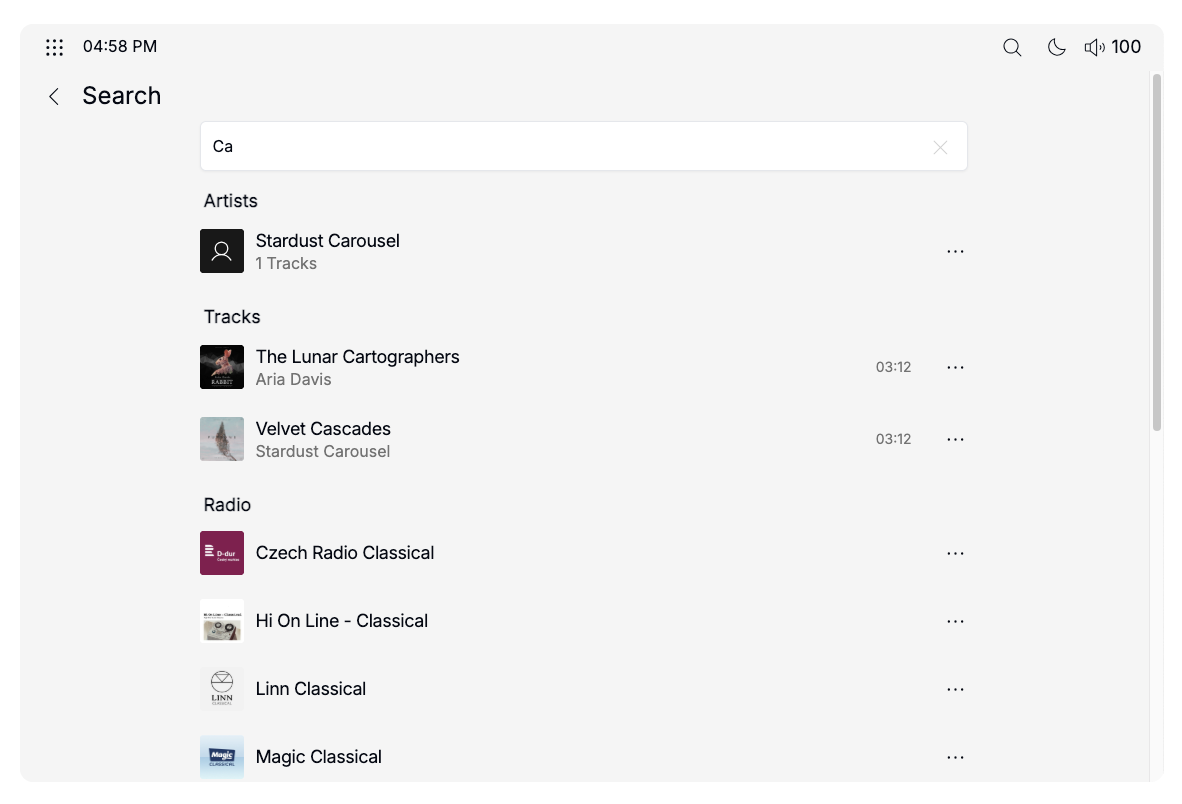Open the Czech Radio Classical station
Viewport: 1182px width, 804px height.
(x=344, y=553)
